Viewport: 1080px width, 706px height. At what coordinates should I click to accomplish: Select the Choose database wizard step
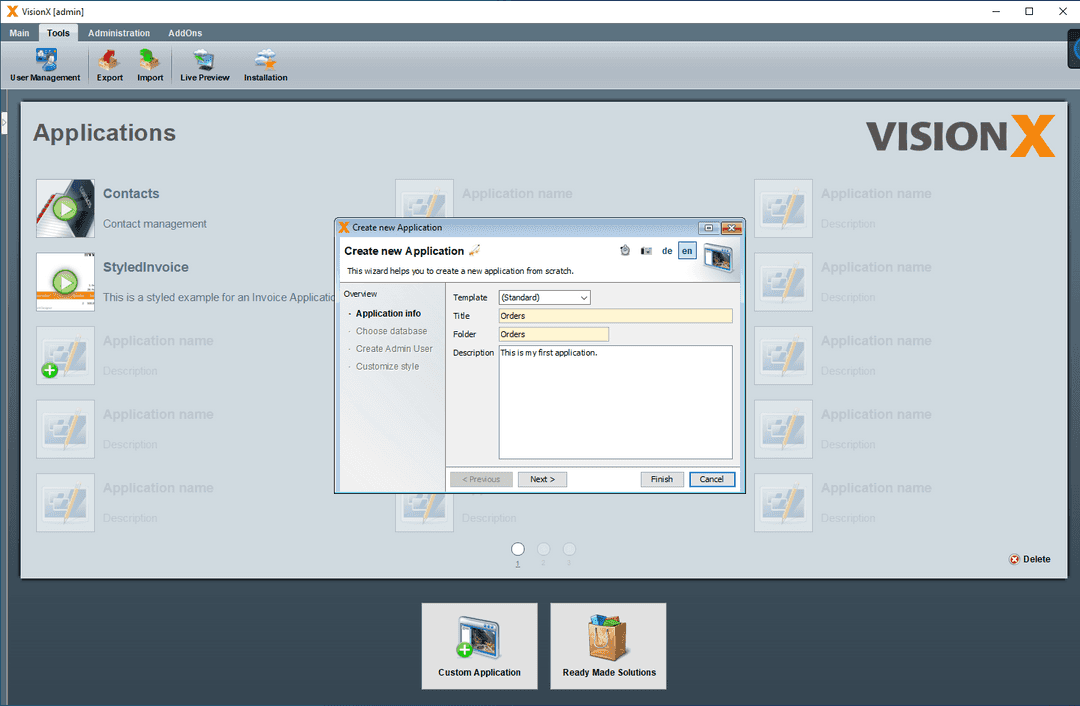390,331
